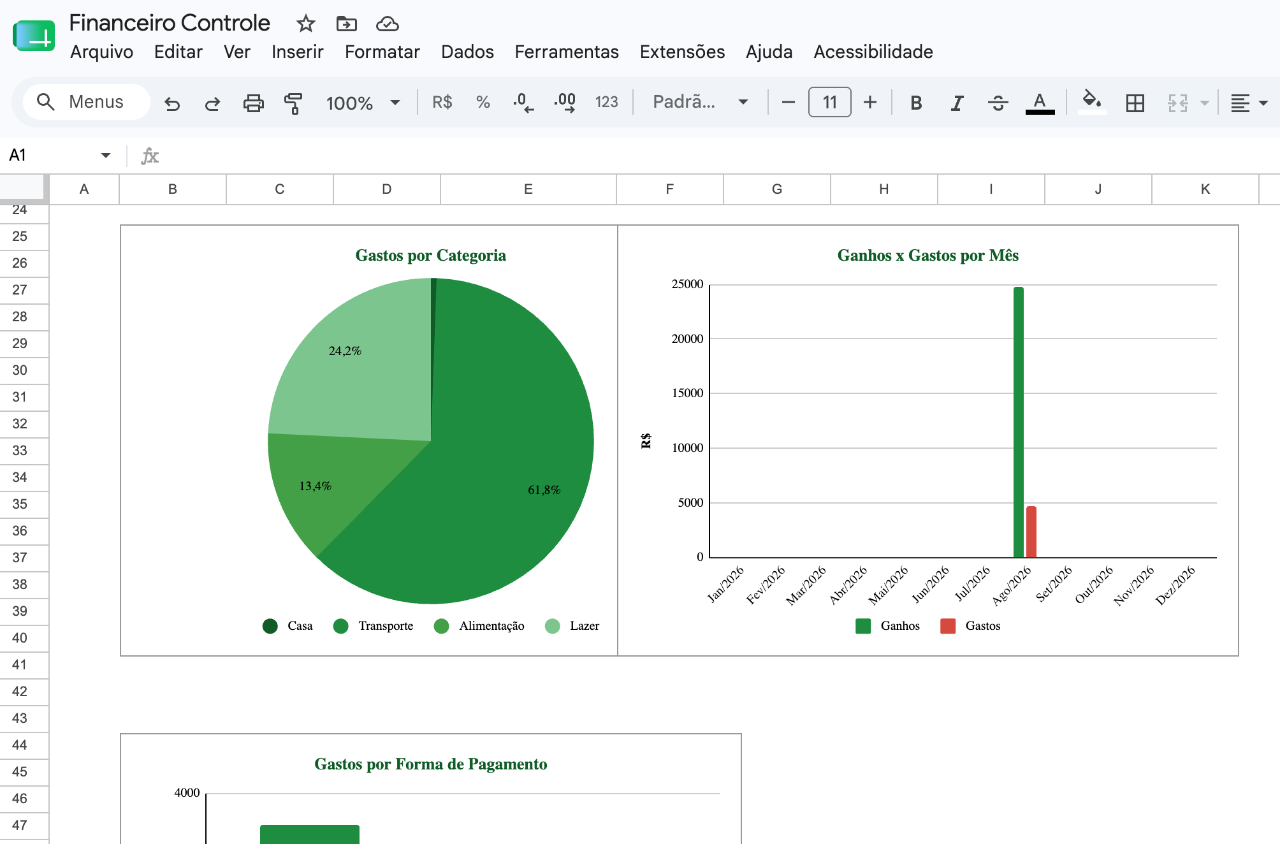Image resolution: width=1280 pixels, height=844 pixels.
Task: Click the redo arrow
Action: click(x=212, y=102)
